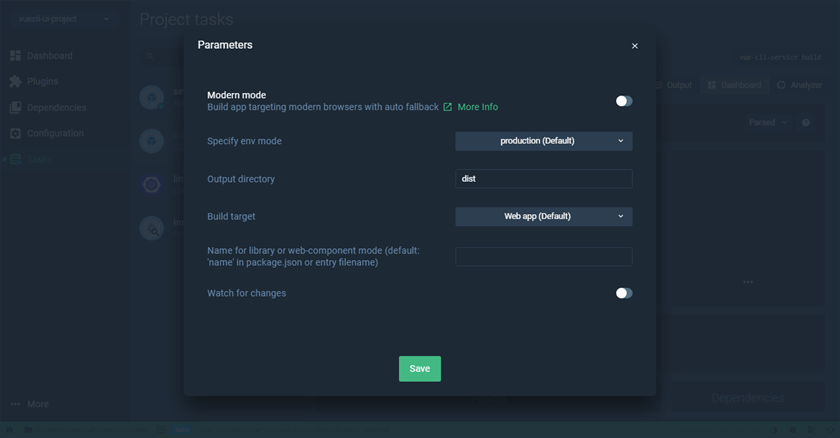Click the Plugins puzzle icon in the sidebar

pos(16,81)
